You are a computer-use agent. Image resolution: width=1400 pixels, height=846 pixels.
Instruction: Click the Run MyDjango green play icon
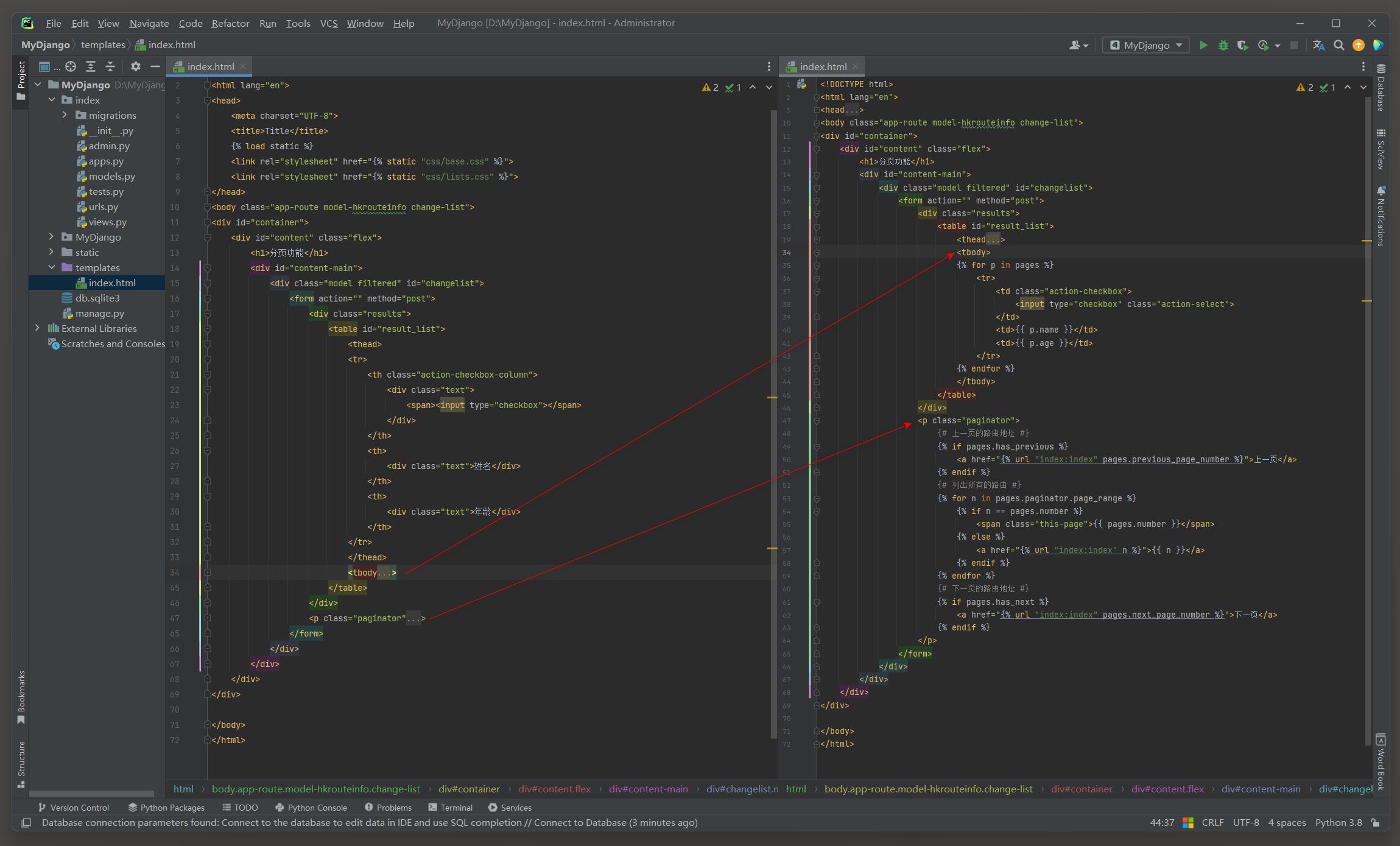(1203, 45)
